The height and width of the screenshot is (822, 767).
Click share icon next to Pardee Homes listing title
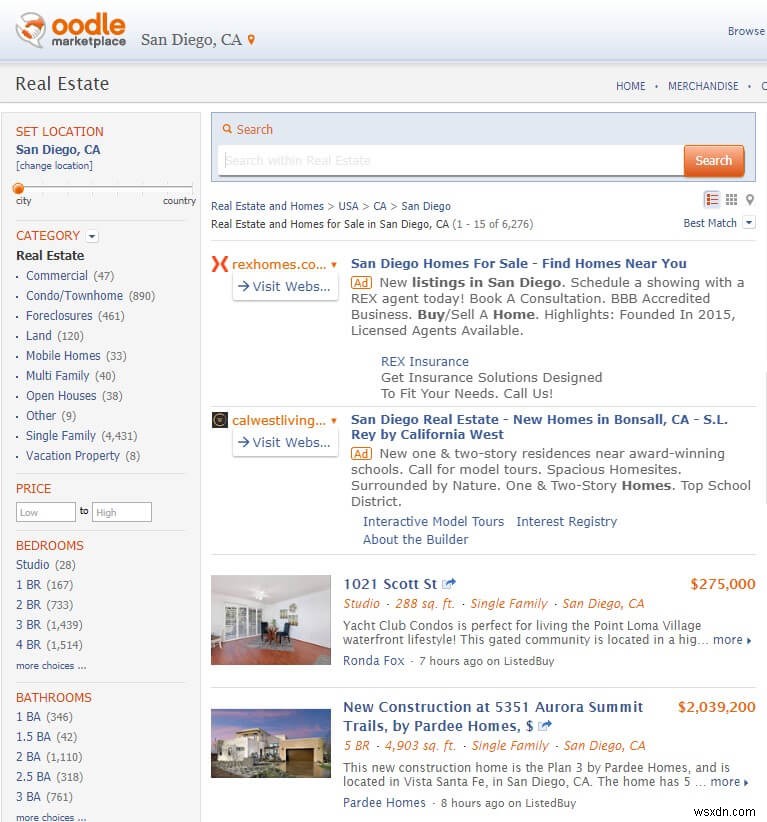pyautogui.click(x=545, y=726)
